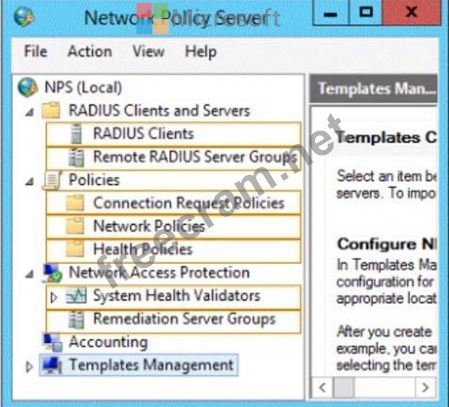The image size is (449, 407).
Task: Open the Help menu
Action: [x=201, y=52]
